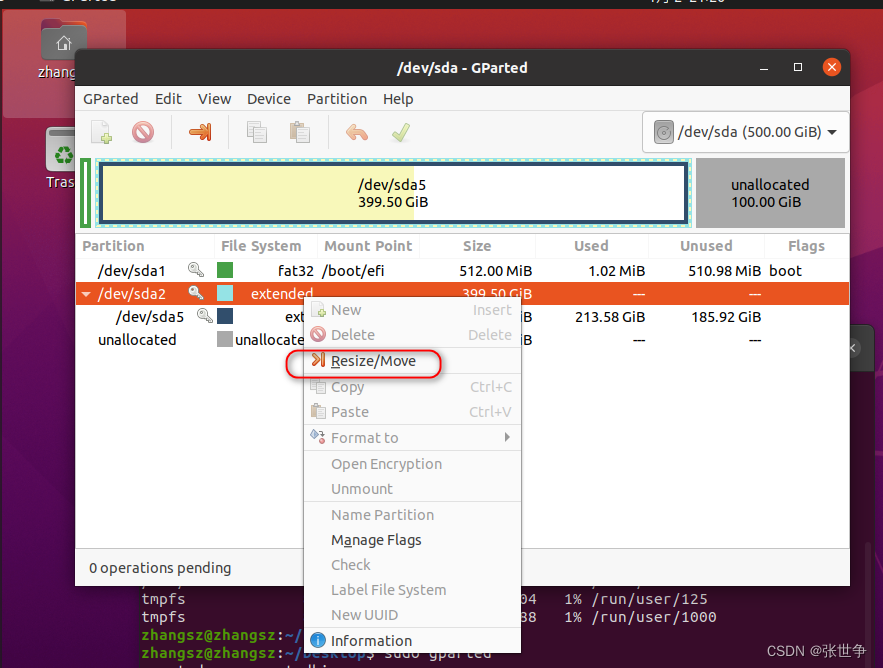883x668 pixels.
Task: Click the Copy entry in context menu
Action: pyautogui.click(x=412, y=387)
